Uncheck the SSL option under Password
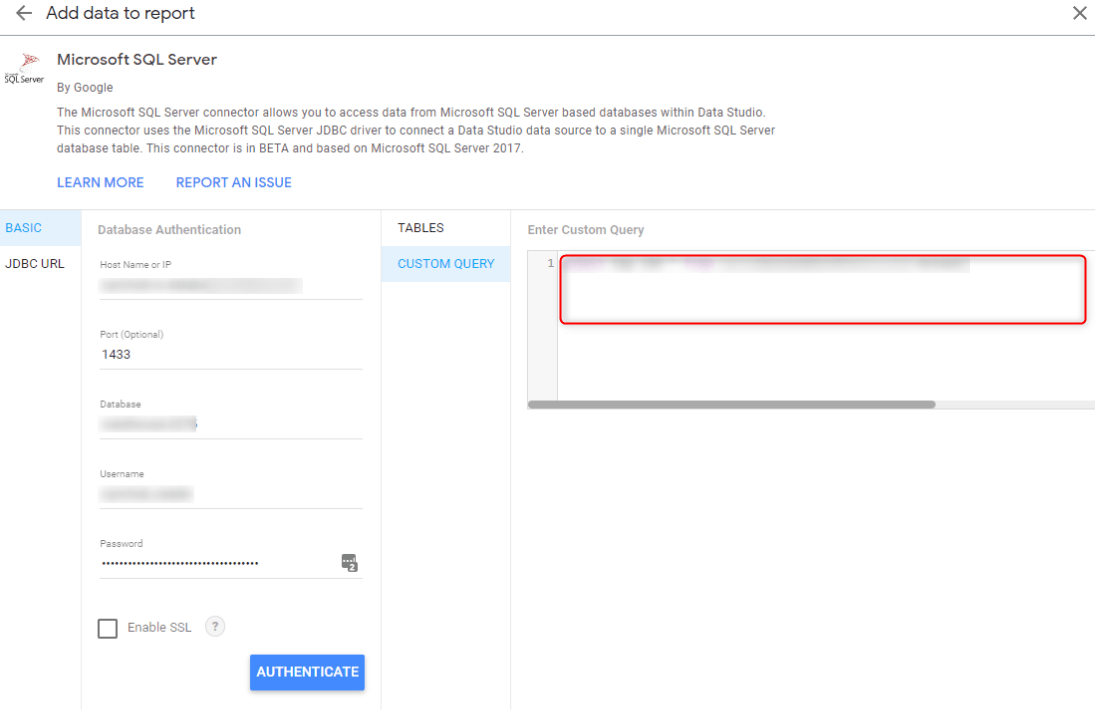Image resolution: width=1095 pixels, height=710 pixels. [107, 627]
